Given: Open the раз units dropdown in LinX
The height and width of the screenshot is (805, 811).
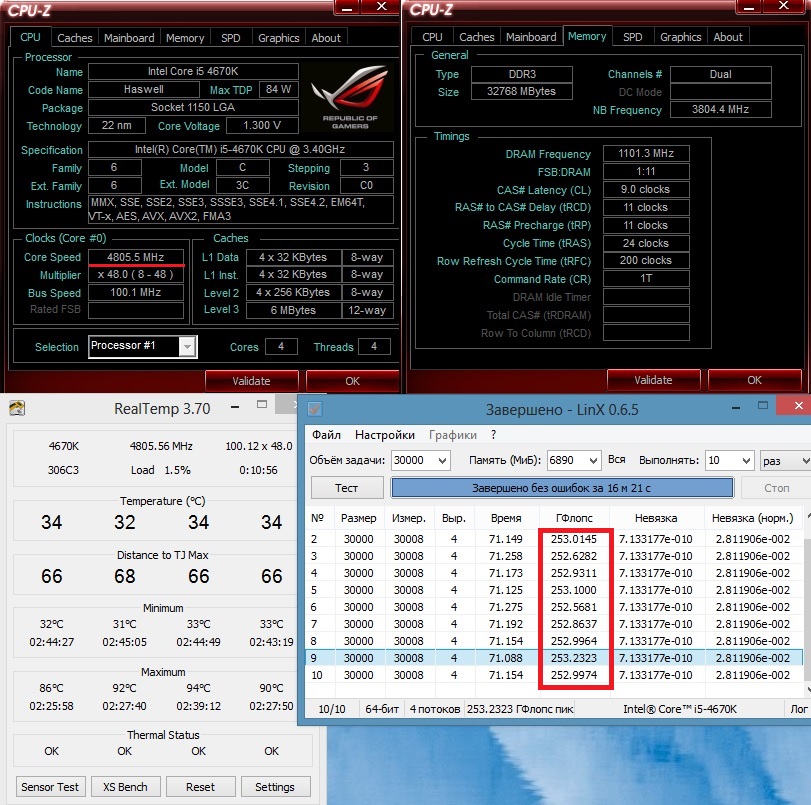Looking at the screenshot, I should click(x=786, y=460).
